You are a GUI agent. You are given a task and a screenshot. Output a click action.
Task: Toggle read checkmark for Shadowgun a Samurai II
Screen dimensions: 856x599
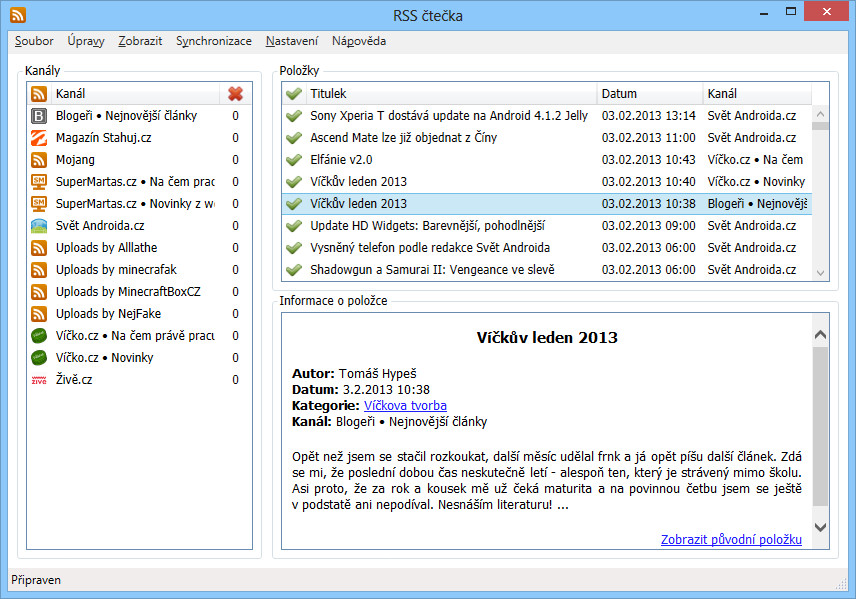point(294,270)
